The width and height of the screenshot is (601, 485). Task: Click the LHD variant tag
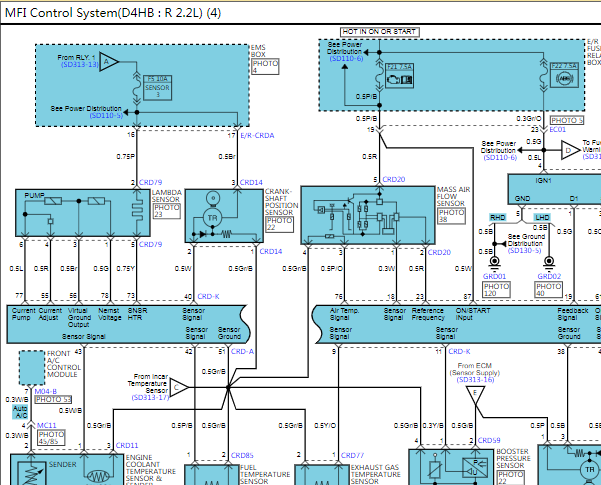pyautogui.click(x=542, y=217)
